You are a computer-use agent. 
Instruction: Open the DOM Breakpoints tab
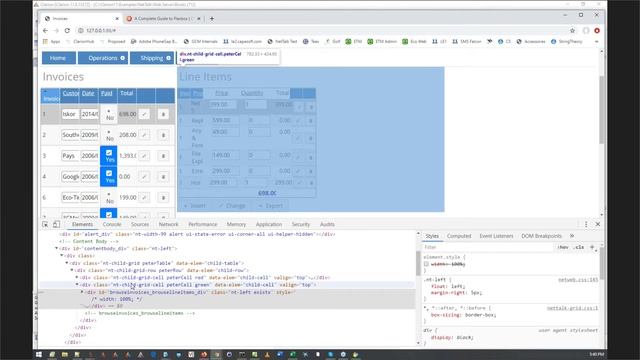(x=542, y=236)
